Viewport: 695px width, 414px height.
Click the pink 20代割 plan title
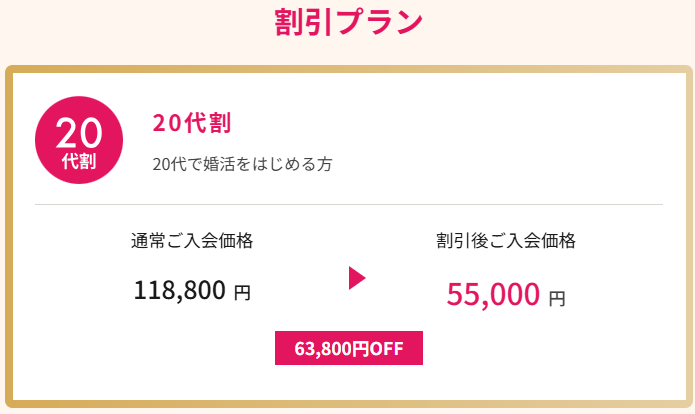click(x=191, y=123)
